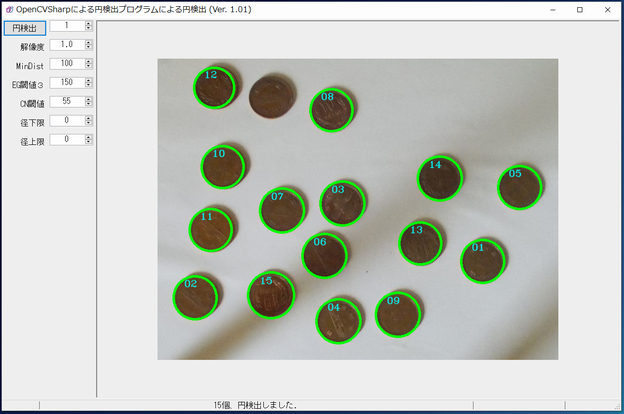
Task: Click the EG閾値3 label
Action: point(28,85)
